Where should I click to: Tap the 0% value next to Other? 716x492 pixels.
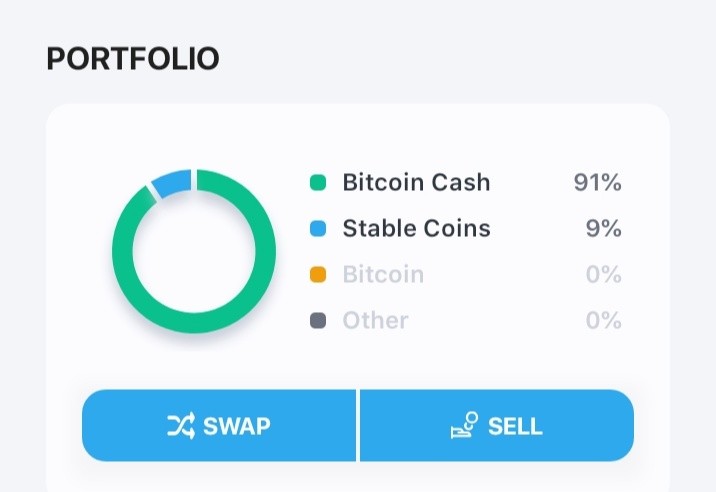[x=604, y=321]
